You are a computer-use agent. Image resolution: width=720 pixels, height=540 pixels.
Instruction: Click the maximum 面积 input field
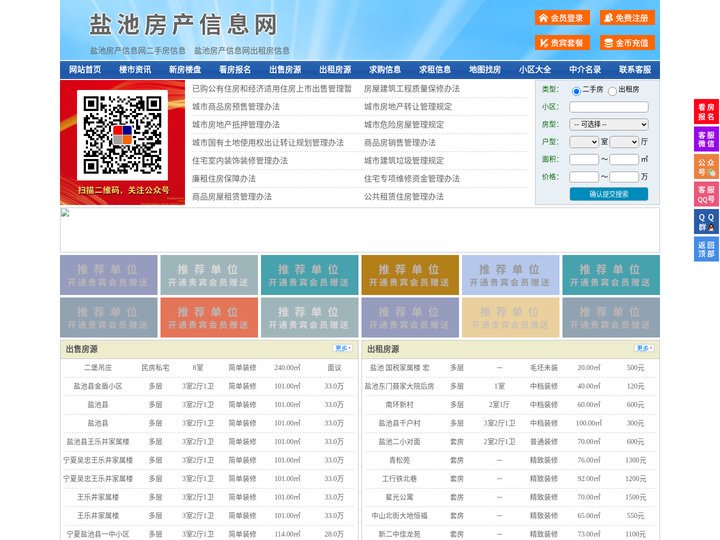(624, 159)
